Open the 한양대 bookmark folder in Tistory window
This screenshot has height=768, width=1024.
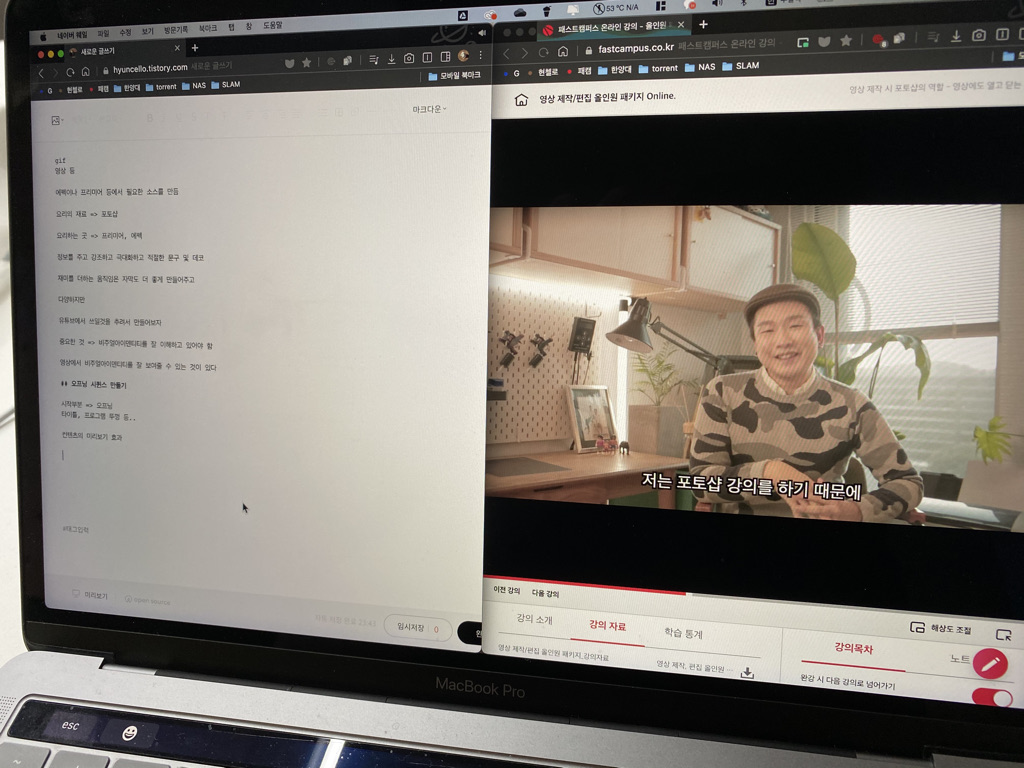[x=127, y=88]
